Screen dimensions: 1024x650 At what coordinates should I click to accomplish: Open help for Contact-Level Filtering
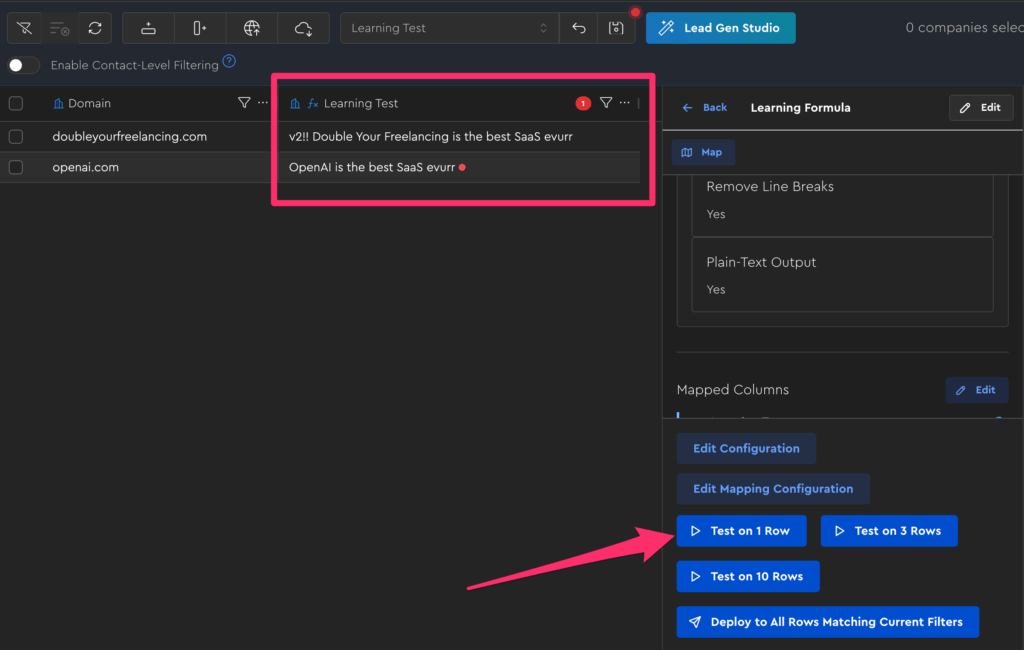click(229, 62)
